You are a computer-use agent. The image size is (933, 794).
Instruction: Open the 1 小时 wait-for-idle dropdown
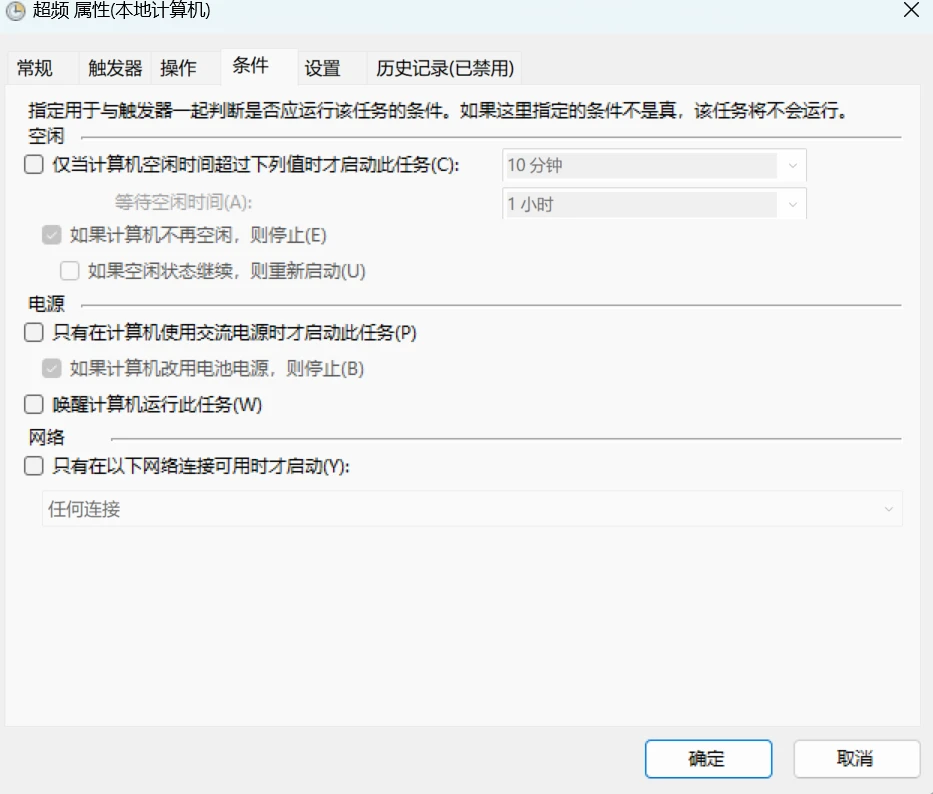(655, 204)
